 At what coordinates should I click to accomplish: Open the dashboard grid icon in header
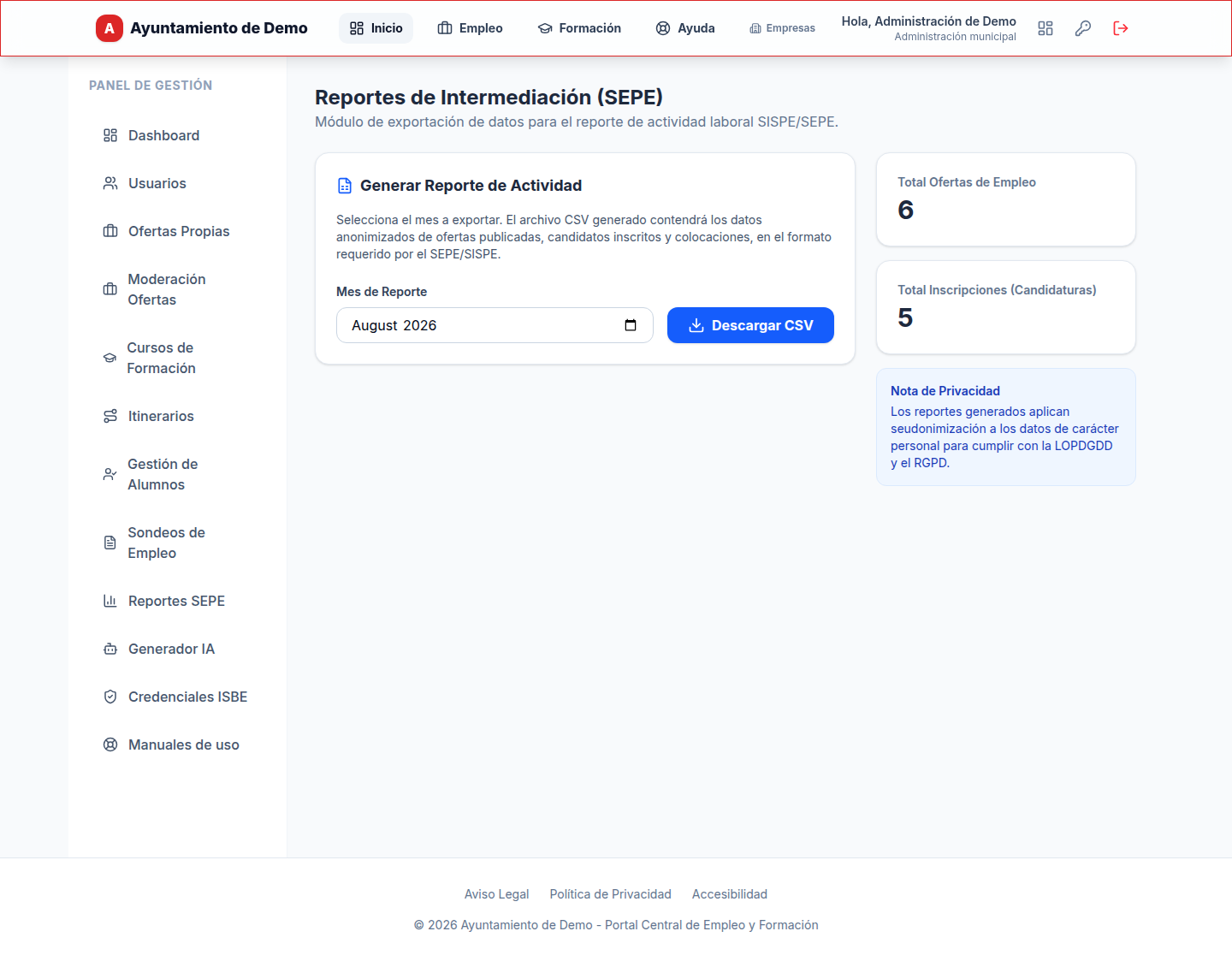click(x=1045, y=28)
